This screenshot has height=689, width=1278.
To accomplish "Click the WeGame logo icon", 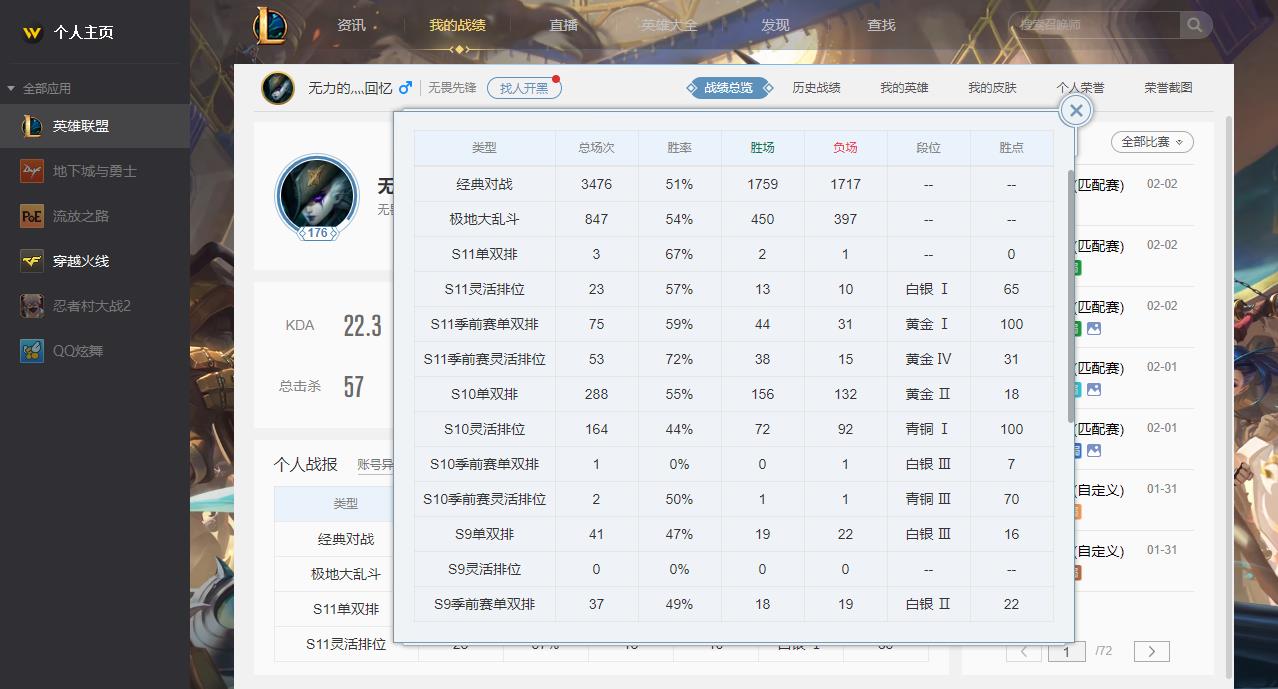I will (32, 32).
